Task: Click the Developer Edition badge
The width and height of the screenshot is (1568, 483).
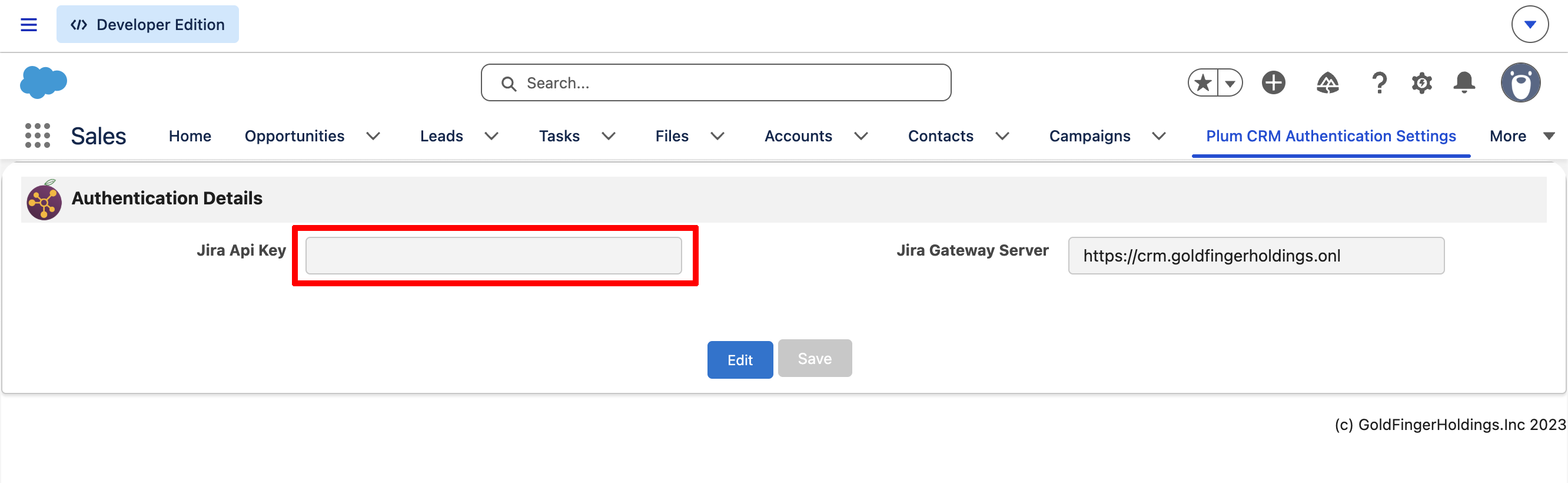Action: point(147,24)
